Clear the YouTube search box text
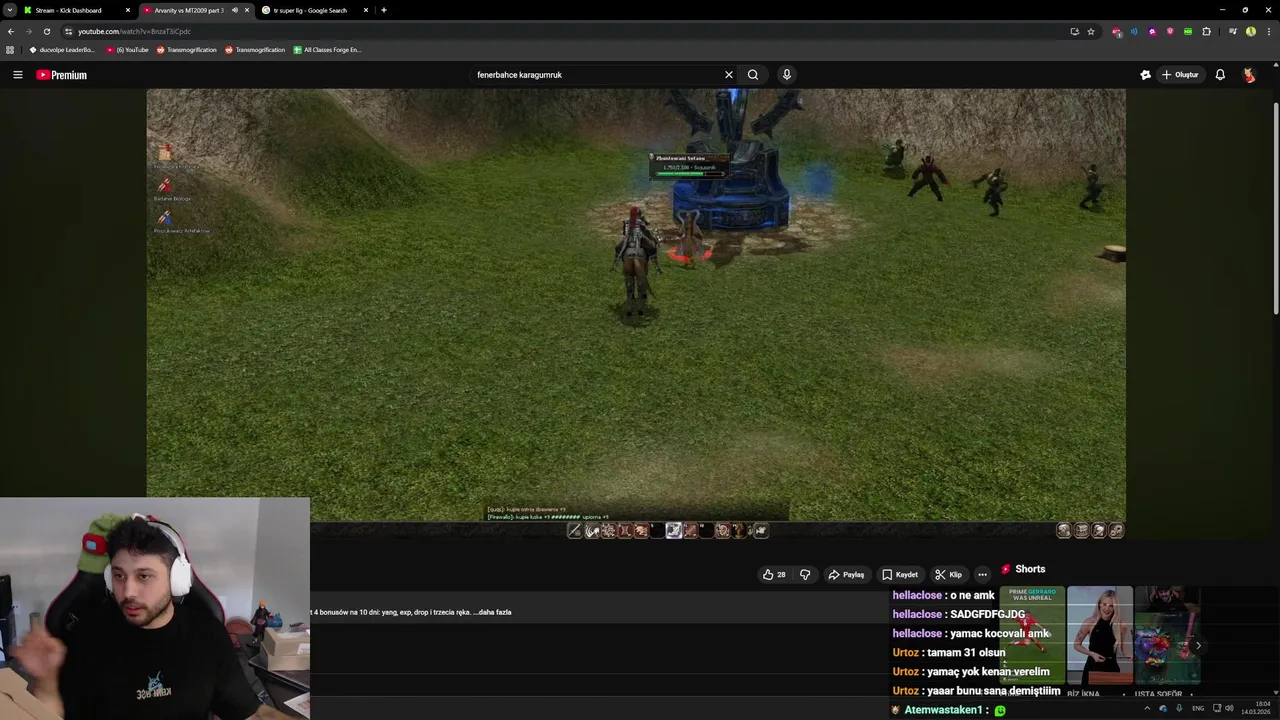 [x=729, y=75]
